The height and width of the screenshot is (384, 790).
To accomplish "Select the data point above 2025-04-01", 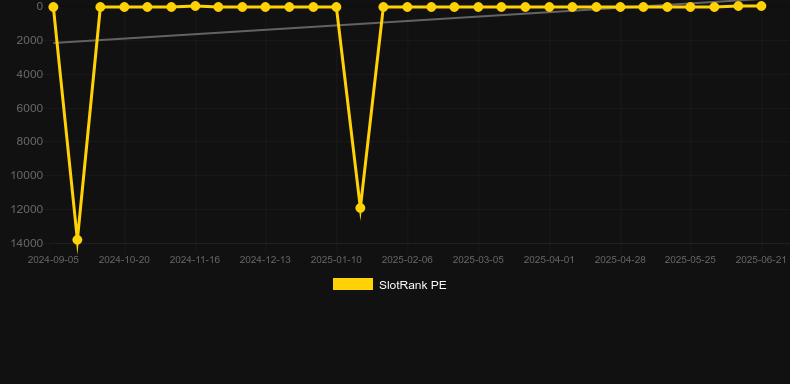I will pos(549,7).
